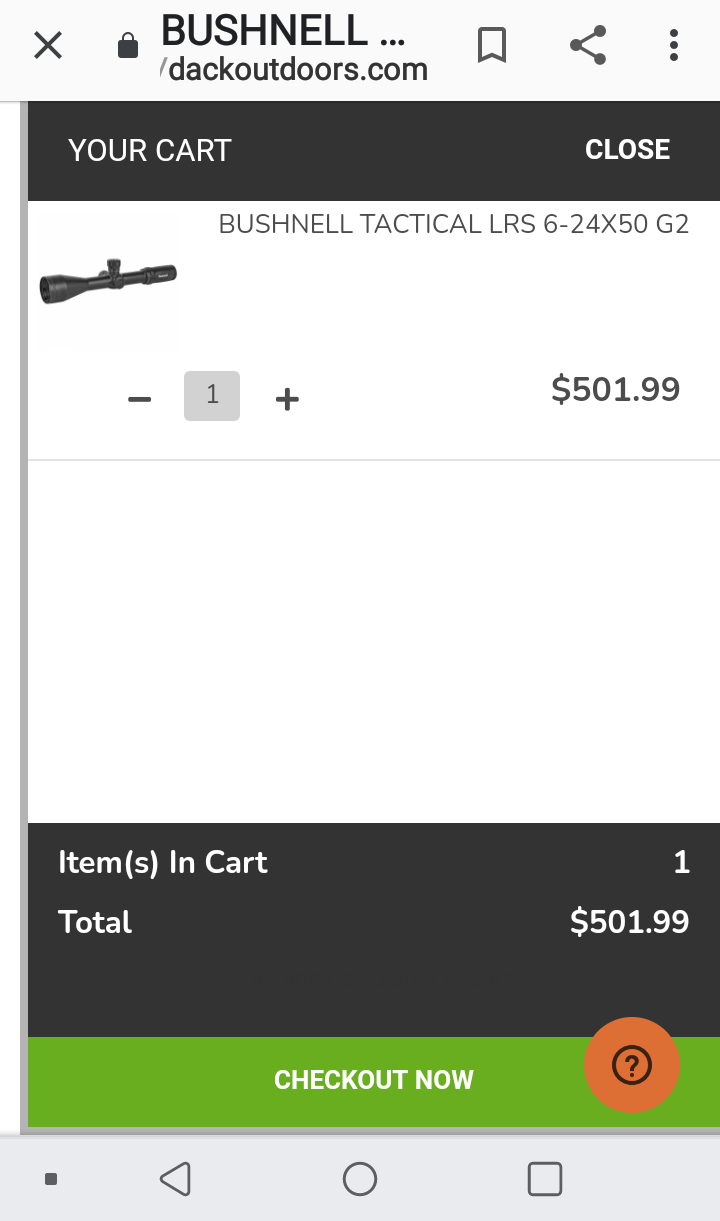Close the browser tab with X icon
Viewport: 720px width, 1221px height.
(x=48, y=46)
